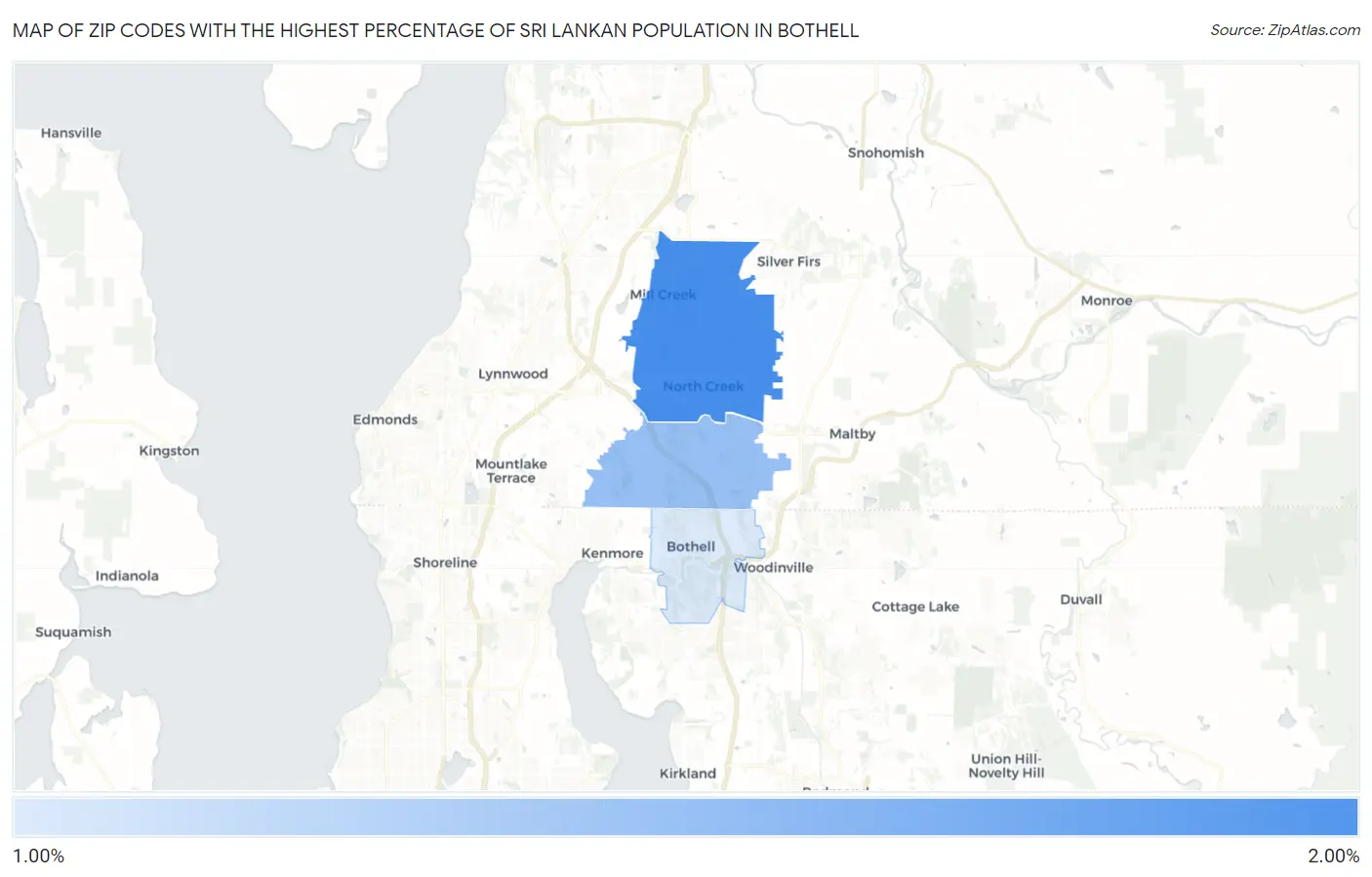Click the Shoreline map label
The width and height of the screenshot is (1372, 877).
click(445, 562)
